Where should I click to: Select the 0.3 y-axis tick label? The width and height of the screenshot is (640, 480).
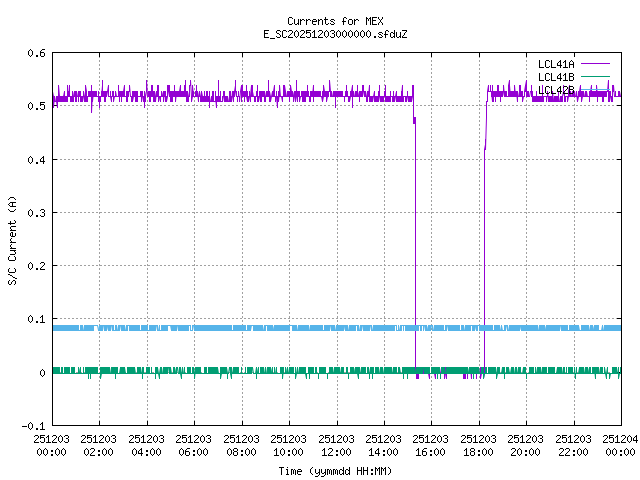[x=35, y=213]
